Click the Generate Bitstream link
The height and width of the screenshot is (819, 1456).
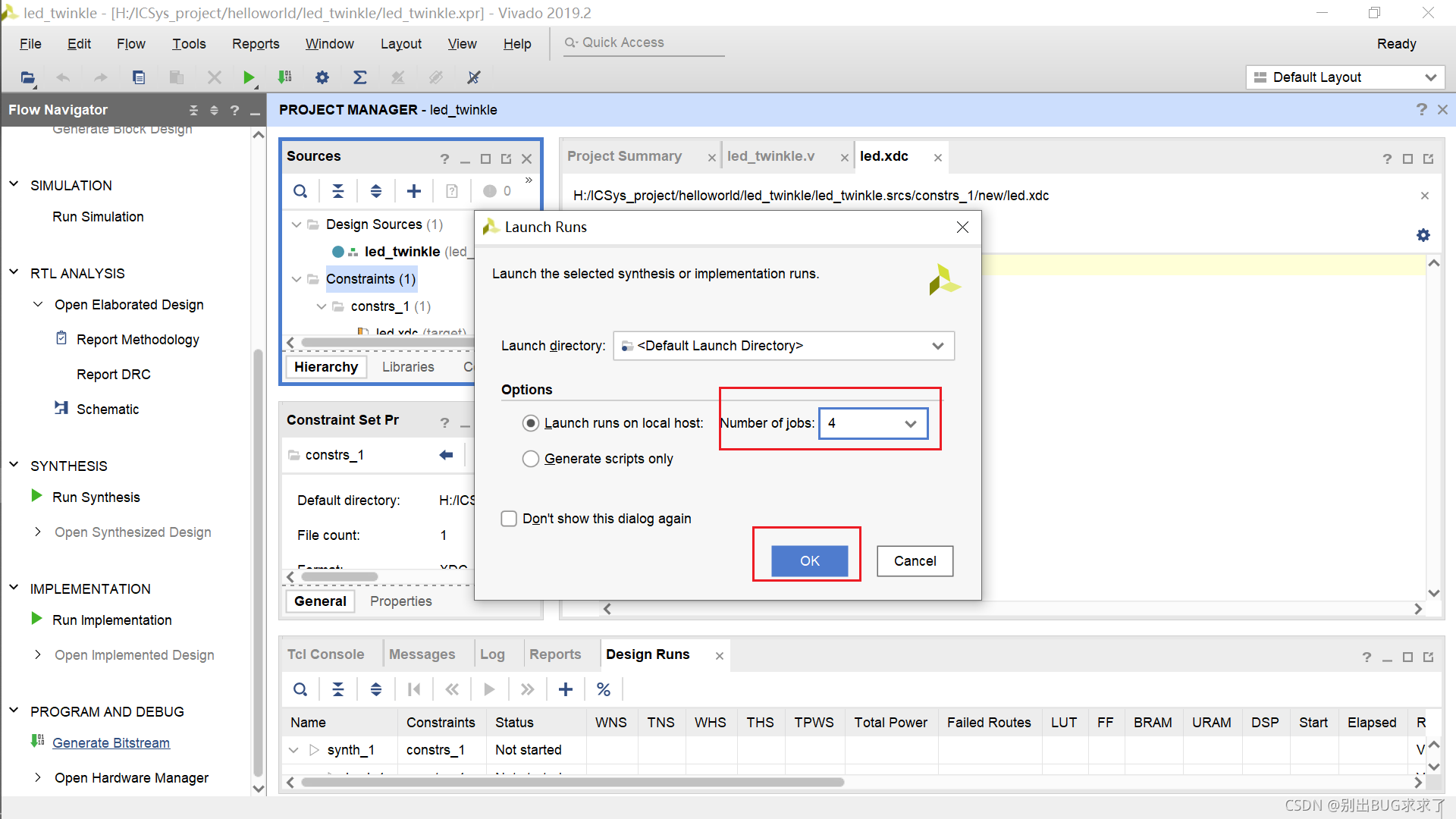pos(111,743)
